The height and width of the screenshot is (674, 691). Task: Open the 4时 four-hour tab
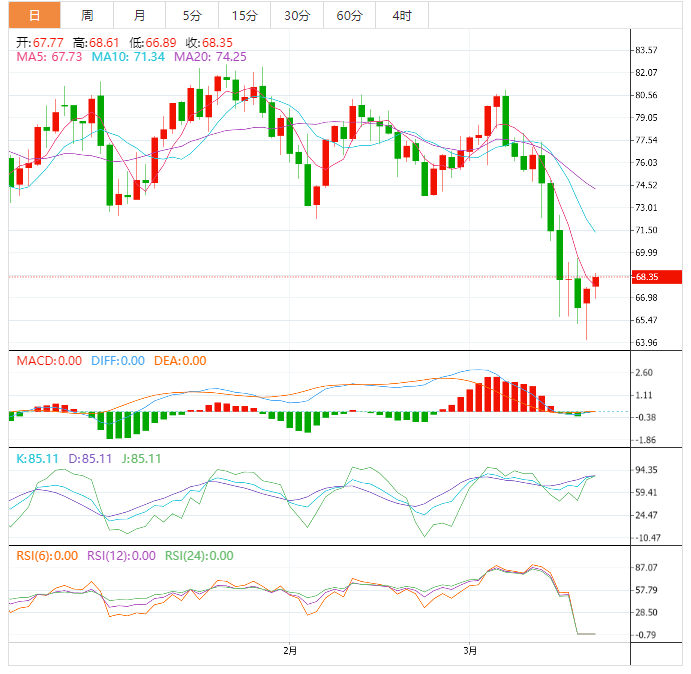tap(401, 15)
